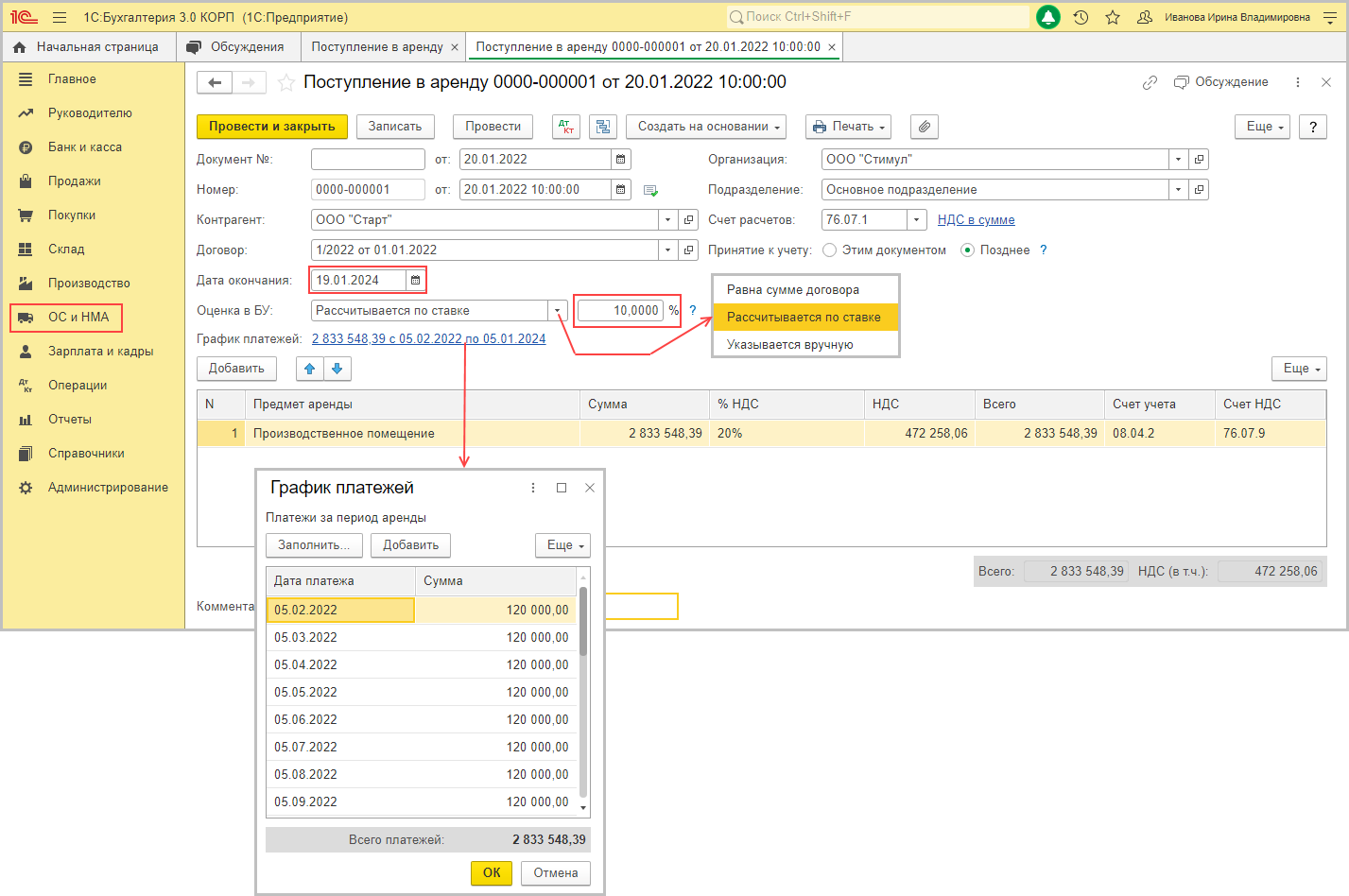Expand the Договор dropdown
The width and height of the screenshot is (1349, 896).
[x=667, y=250]
